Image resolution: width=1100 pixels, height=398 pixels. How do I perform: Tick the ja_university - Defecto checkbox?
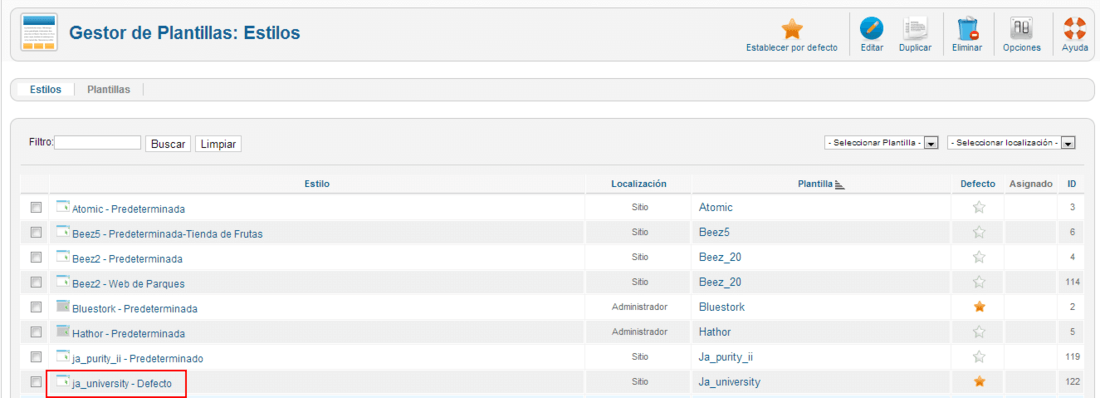click(36, 382)
